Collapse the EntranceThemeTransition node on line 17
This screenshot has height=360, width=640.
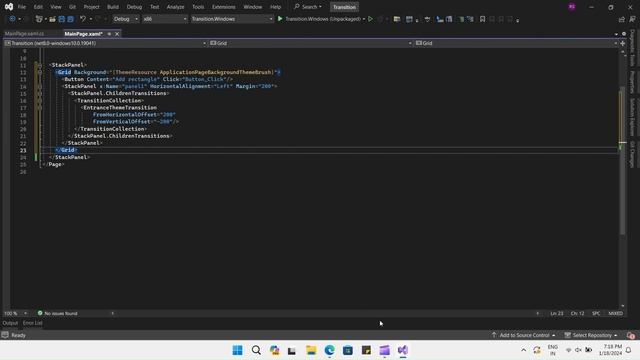(x=40, y=108)
